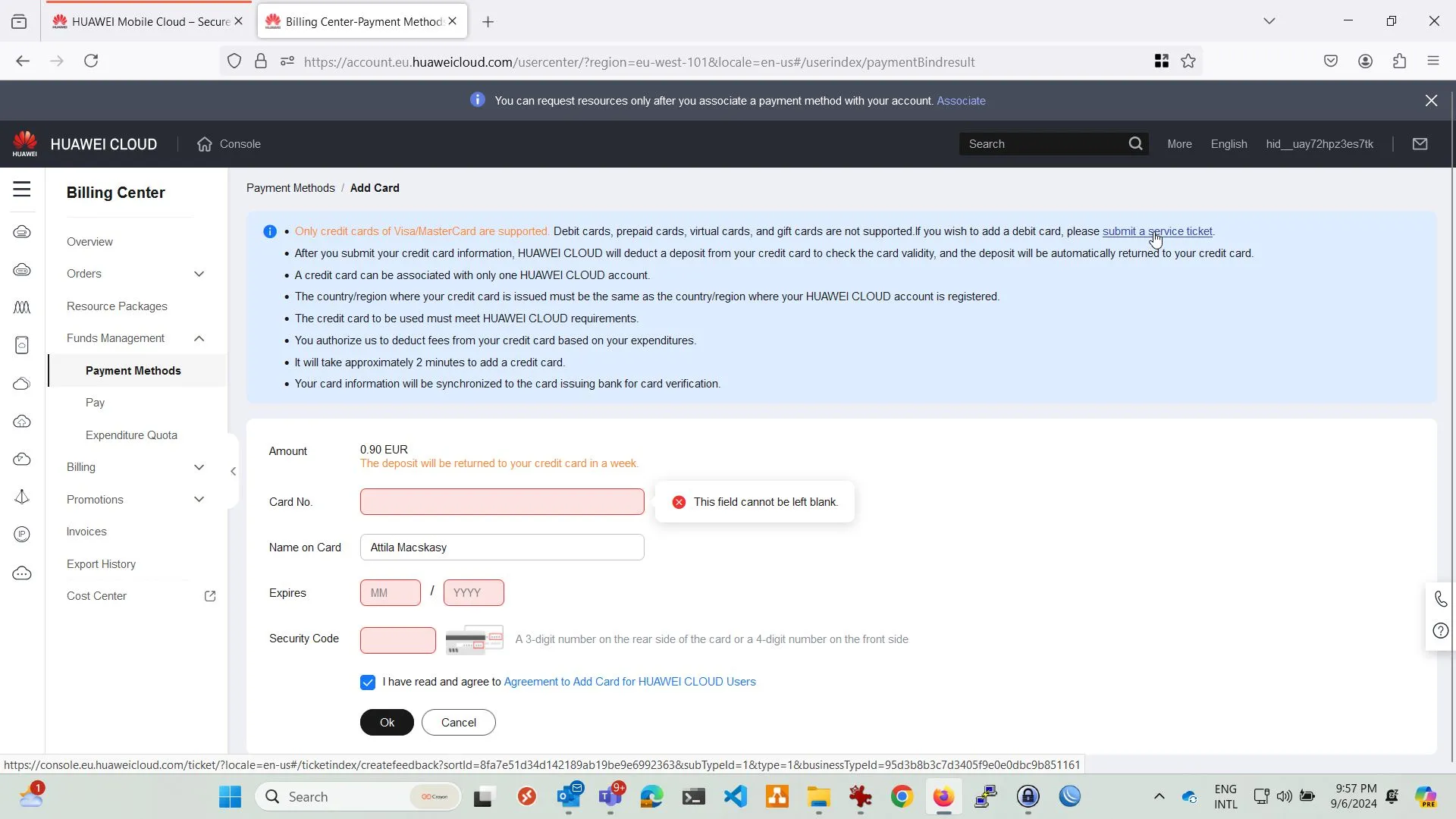The height and width of the screenshot is (819, 1456).
Task: Open Resource Packages menu item
Action: pos(117,306)
